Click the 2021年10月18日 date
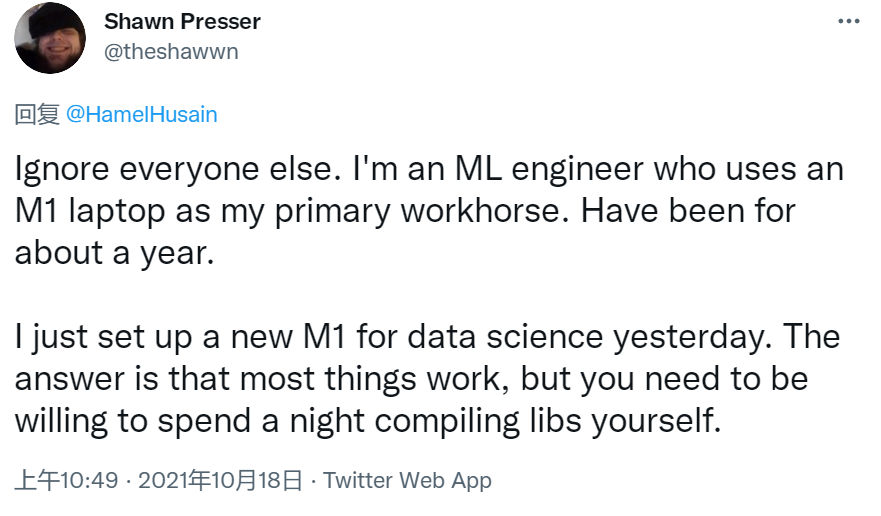The image size is (881, 516). pyautogui.click(x=220, y=480)
